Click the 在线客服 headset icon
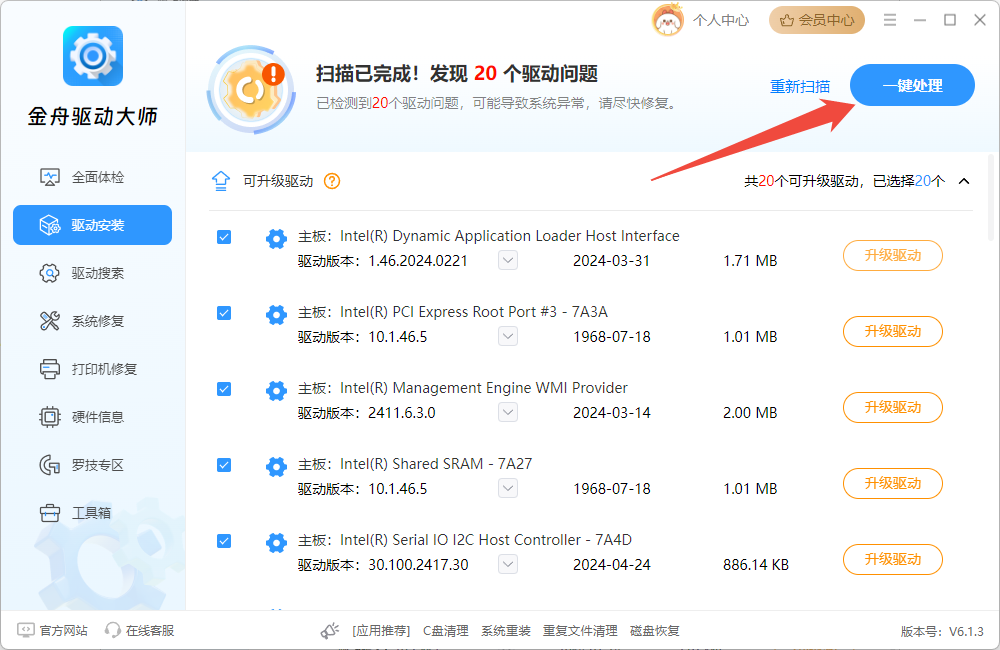Image resolution: width=1000 pixels, height=650 pixels. (113, 630)
